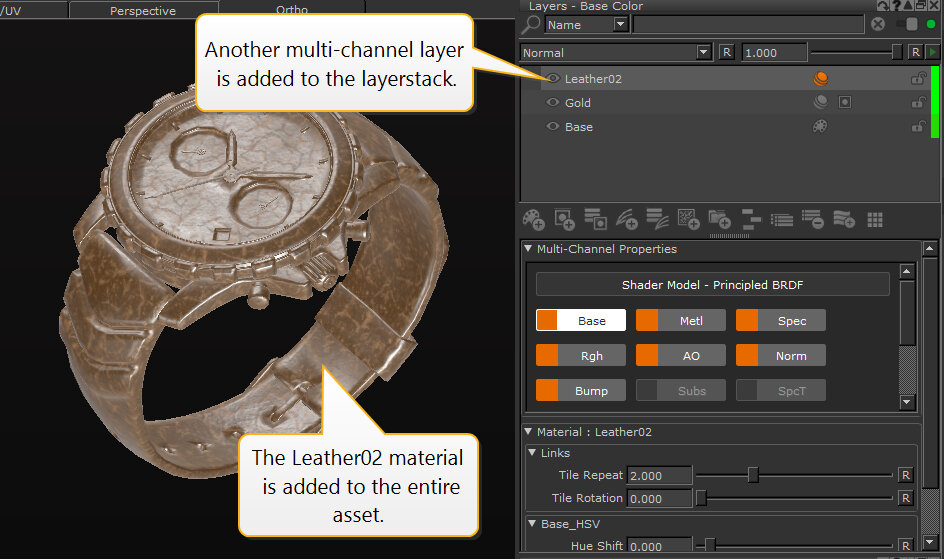Toggle visibility of the Gold layer
The width and height of the screenshot is (944, 559).
click(x=552, y=103)
